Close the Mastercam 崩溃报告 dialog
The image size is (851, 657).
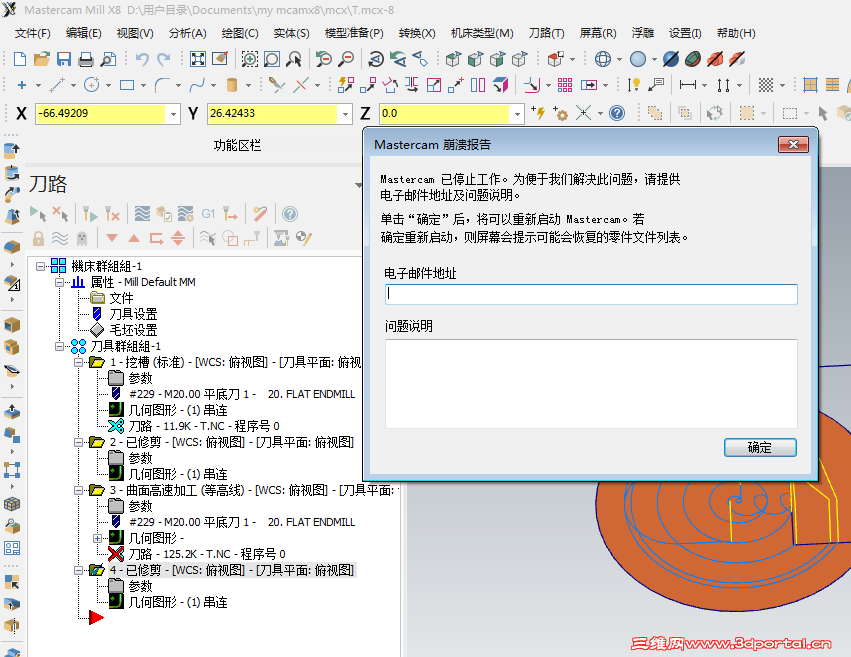click(793, 144)
